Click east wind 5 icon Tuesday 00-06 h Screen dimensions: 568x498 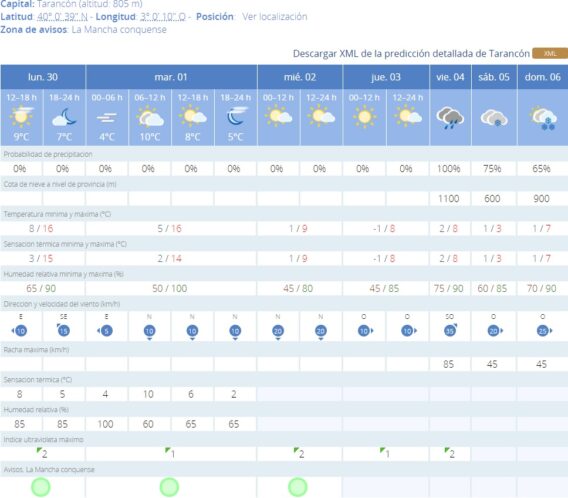[106, 331]
